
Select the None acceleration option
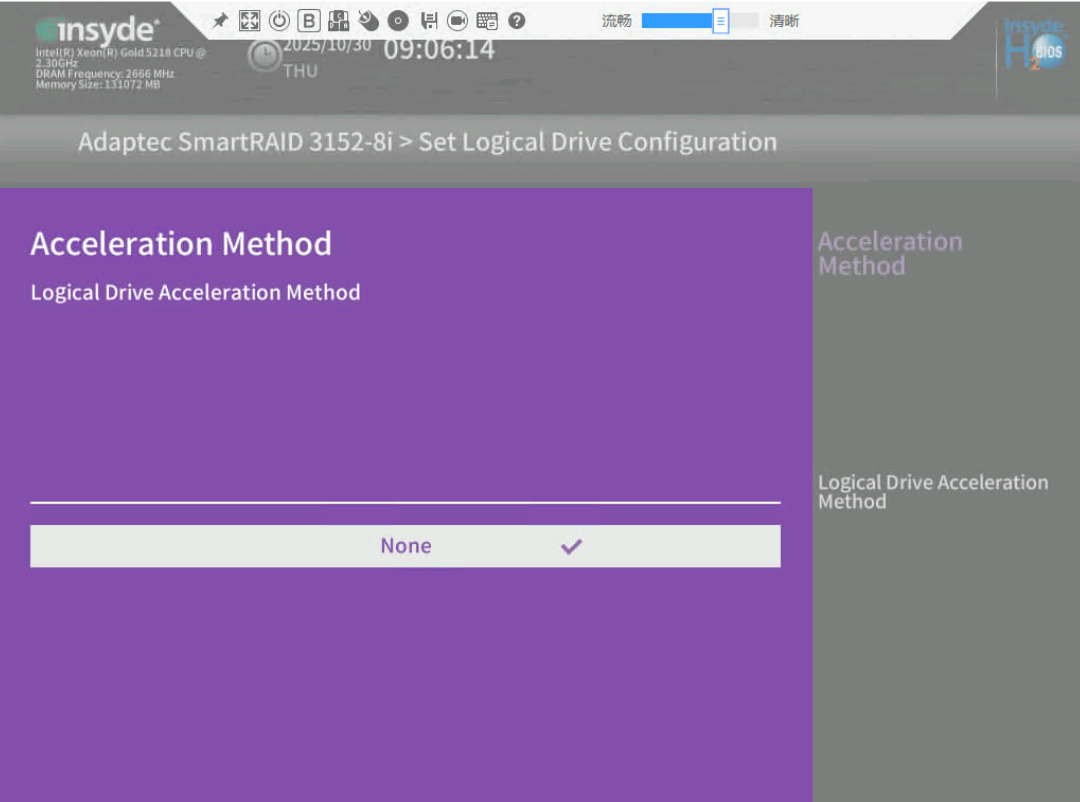pyautogui.click(x=406, y=546)
